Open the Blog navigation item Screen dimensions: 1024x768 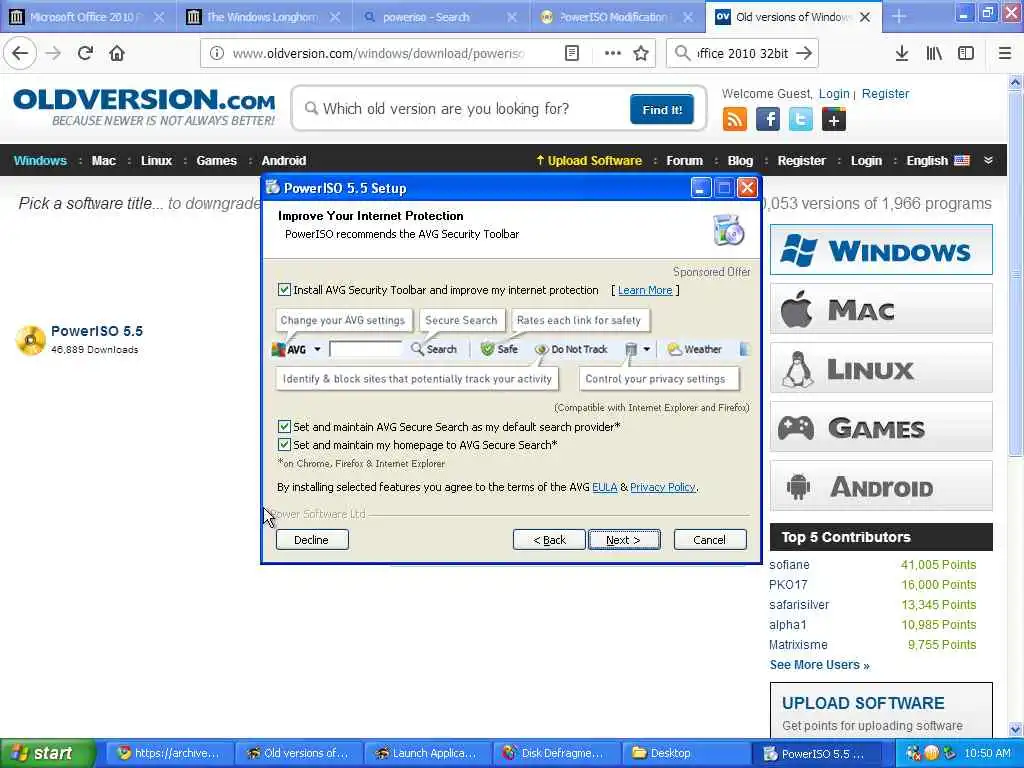tap(740, 161)
